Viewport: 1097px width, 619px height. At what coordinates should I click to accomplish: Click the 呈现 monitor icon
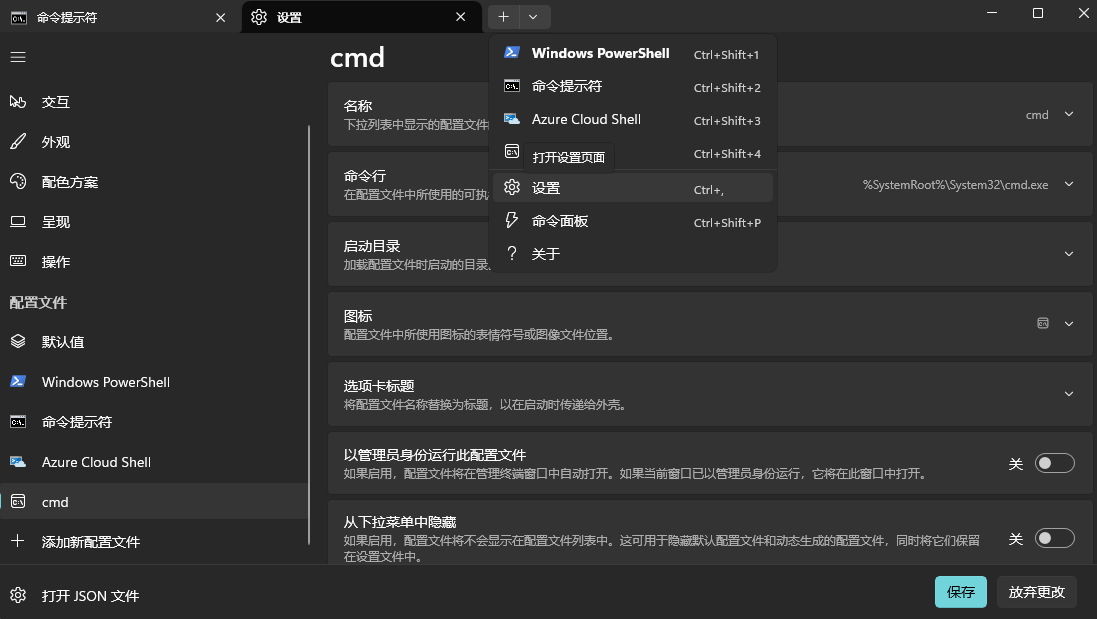tap(18, 222)
